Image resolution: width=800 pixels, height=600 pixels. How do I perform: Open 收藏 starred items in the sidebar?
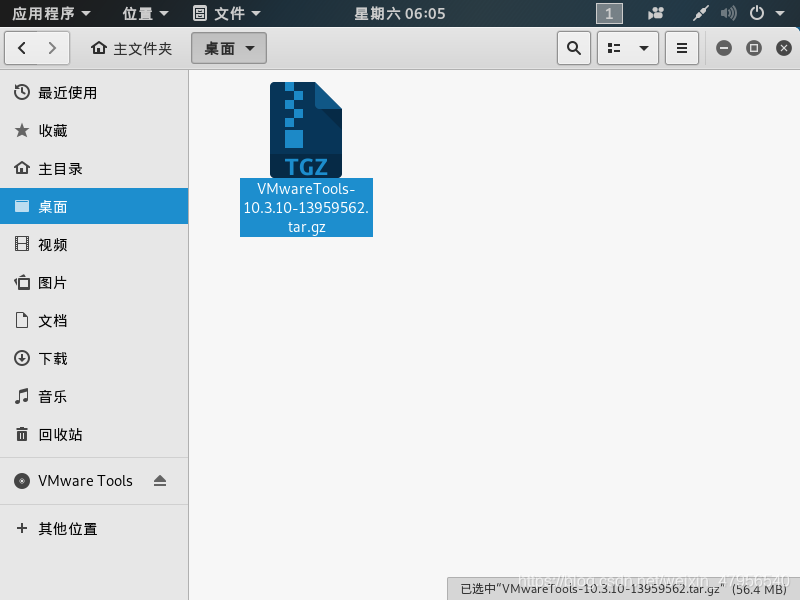pyautogui.click(x=94, y=131)
